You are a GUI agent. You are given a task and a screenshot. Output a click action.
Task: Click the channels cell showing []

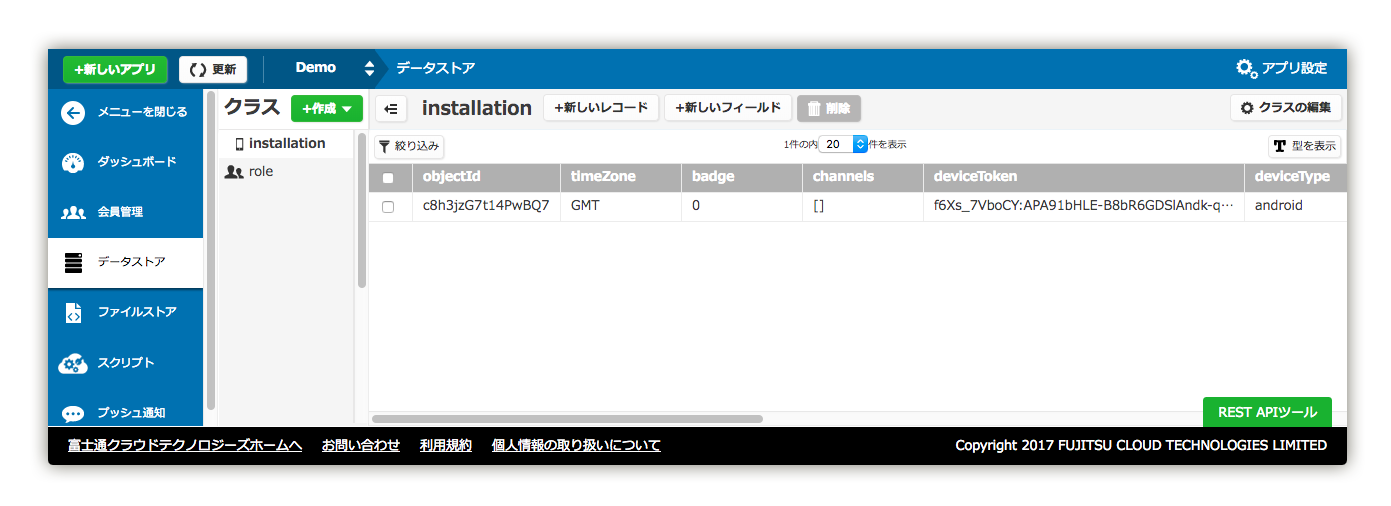click(x=862, y=206)
